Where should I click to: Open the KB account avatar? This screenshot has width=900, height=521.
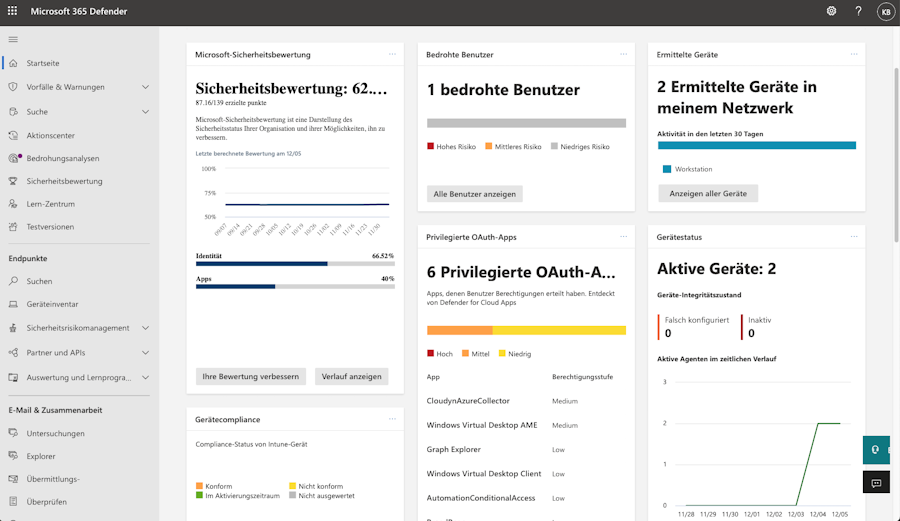coord(886,11)
